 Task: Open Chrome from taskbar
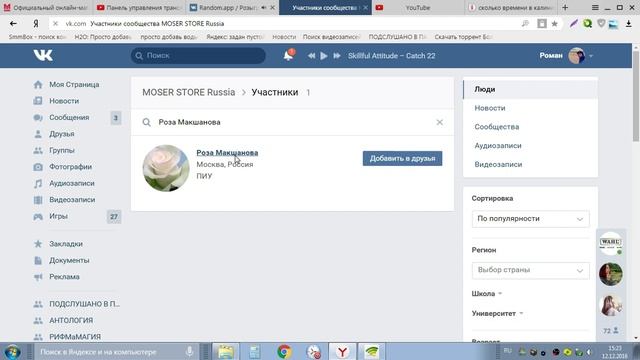tap(284, 351)
